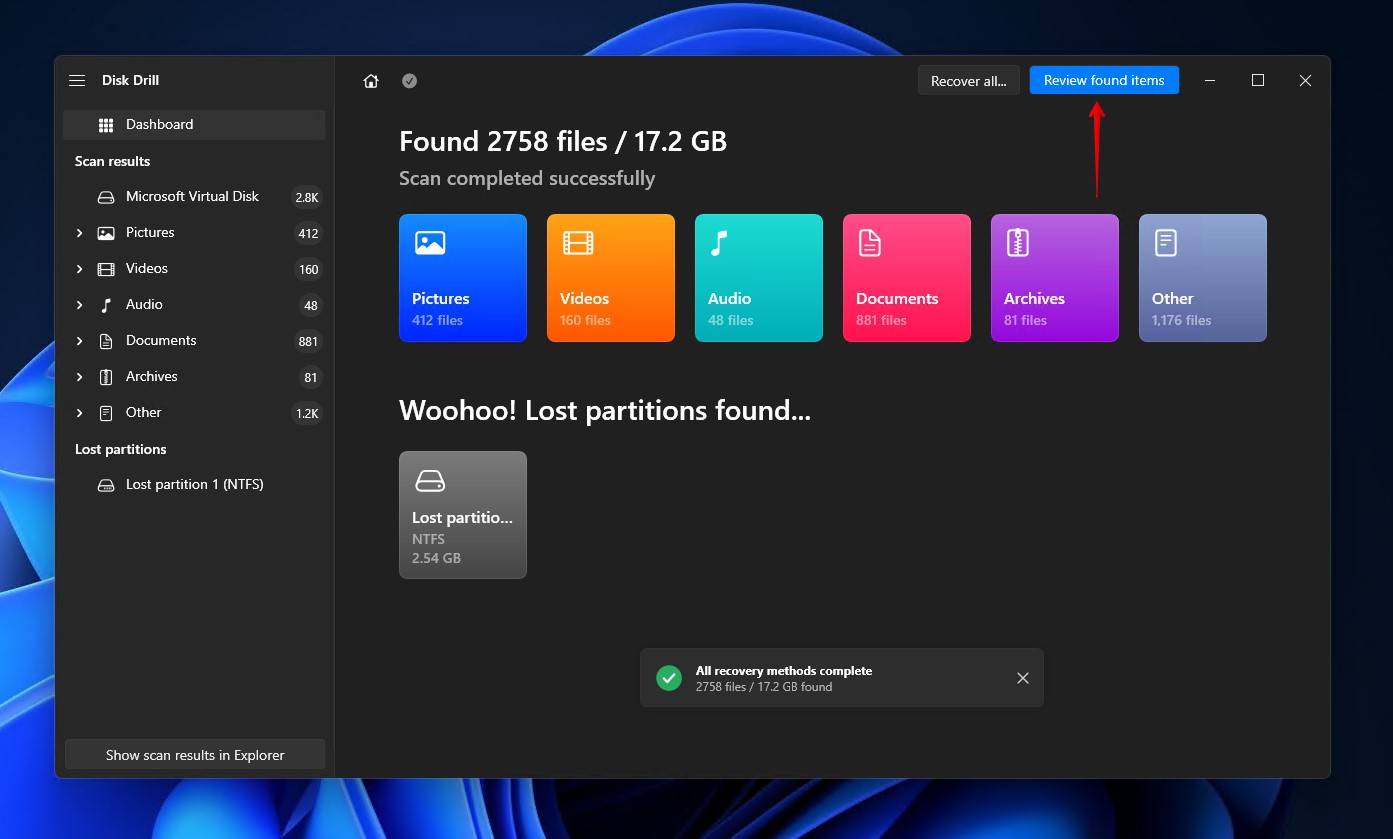Go to home via house icon

click(x=371, y=81)
